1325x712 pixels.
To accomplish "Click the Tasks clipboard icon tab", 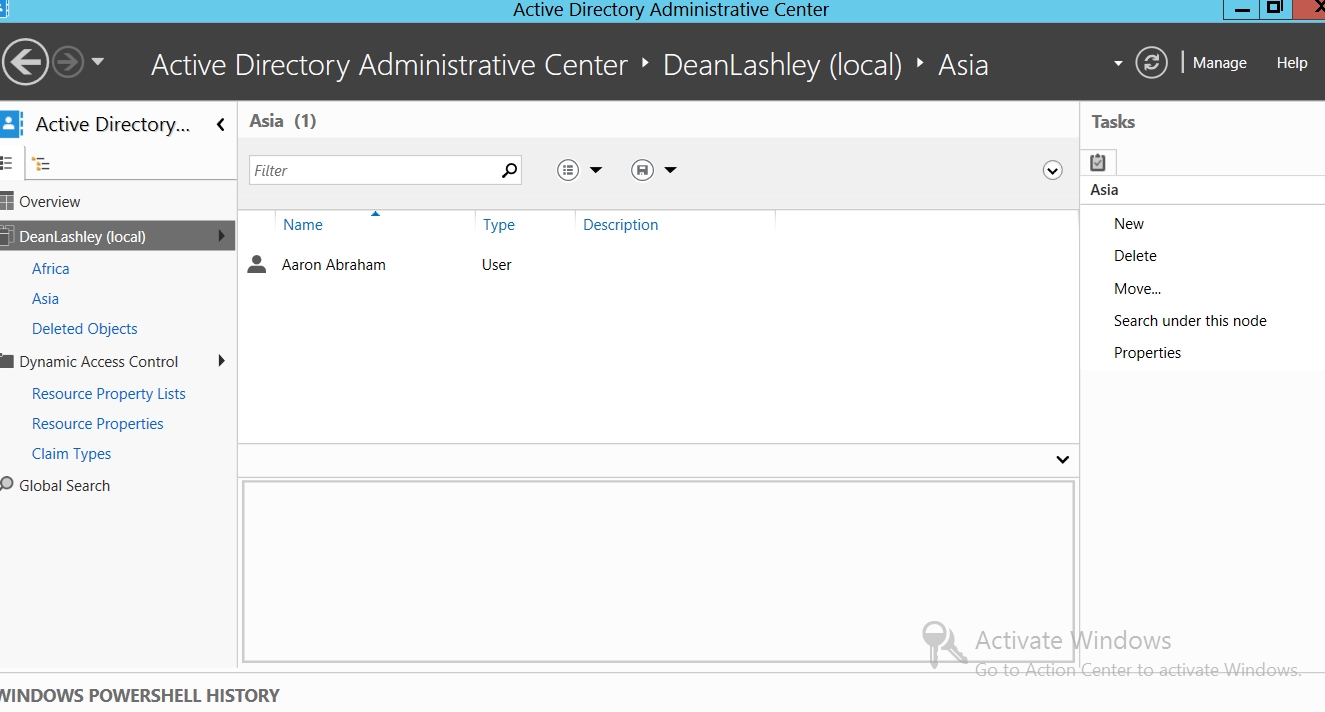I will pos(1098,162).
